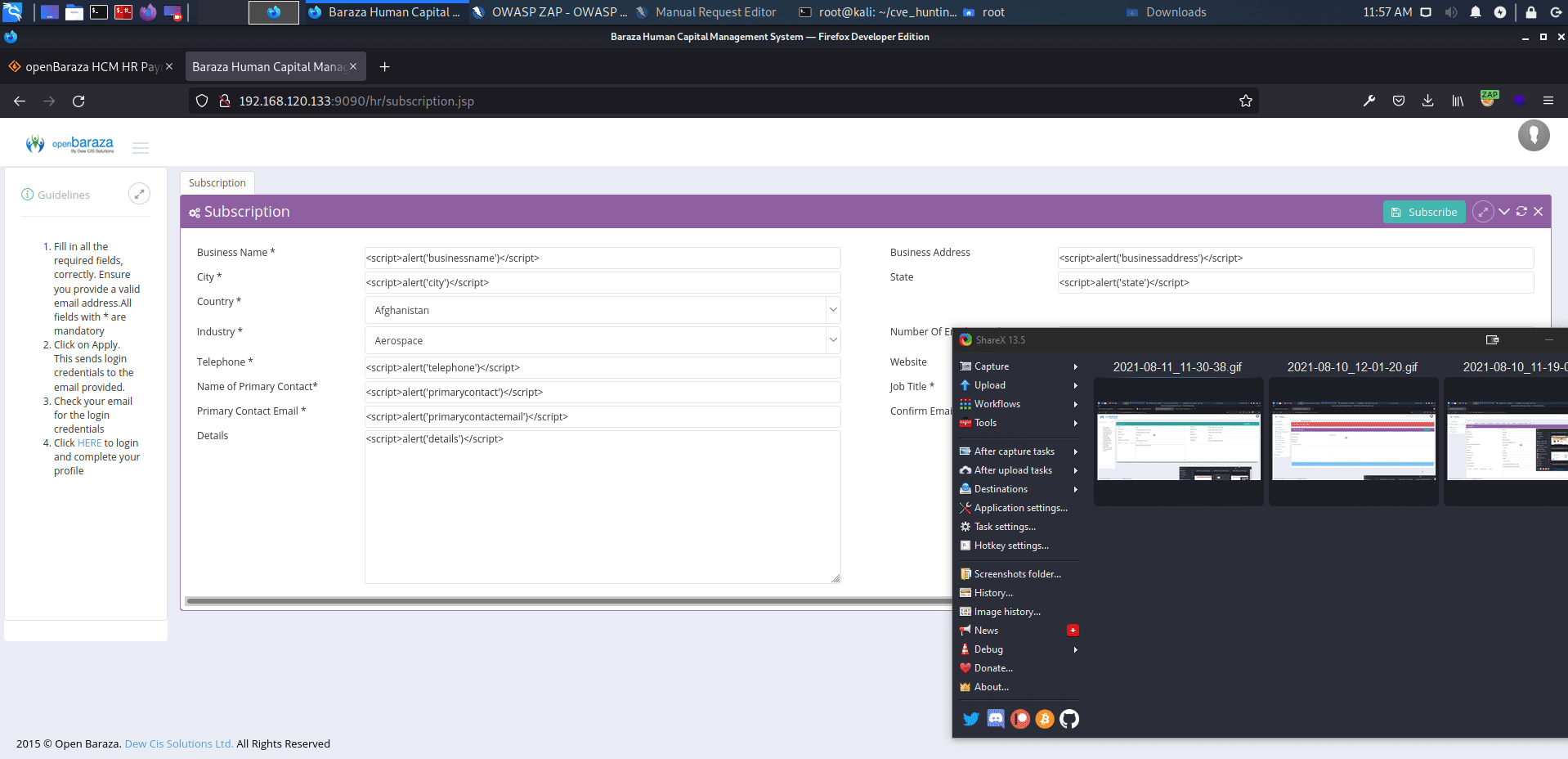This screenshot has width=1568, height=759.
Task: Switch to OWASP ZAP window in taskbar
Action: tap(550, 12)
